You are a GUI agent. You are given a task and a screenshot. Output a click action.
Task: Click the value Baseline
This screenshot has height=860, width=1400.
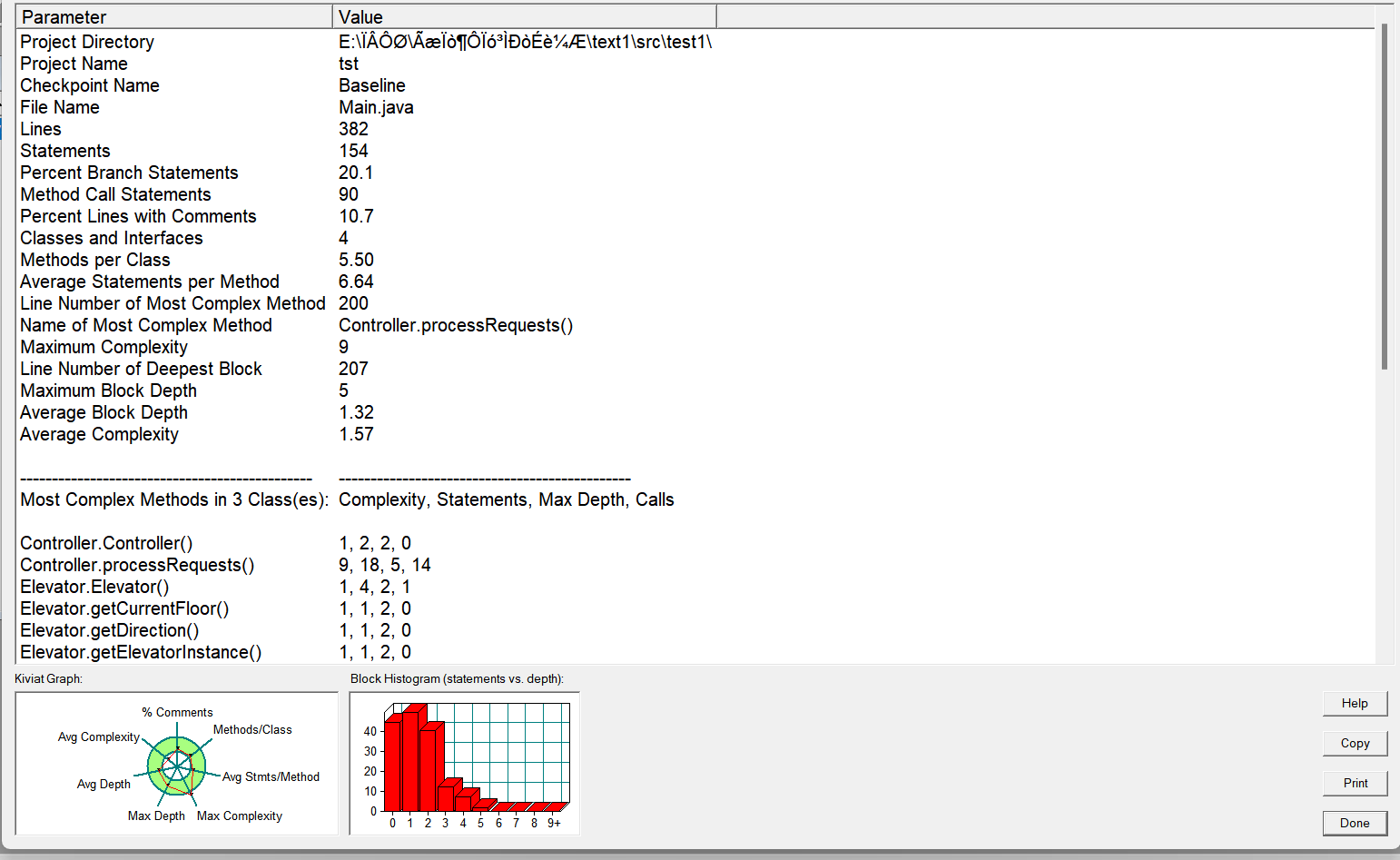pyautogui.click(x=372, y=85)
